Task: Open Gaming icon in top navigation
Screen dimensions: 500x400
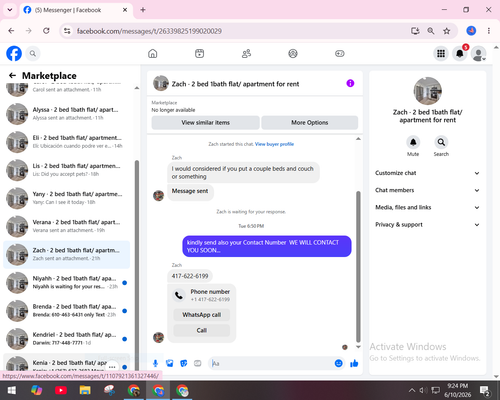Action: 340,53
